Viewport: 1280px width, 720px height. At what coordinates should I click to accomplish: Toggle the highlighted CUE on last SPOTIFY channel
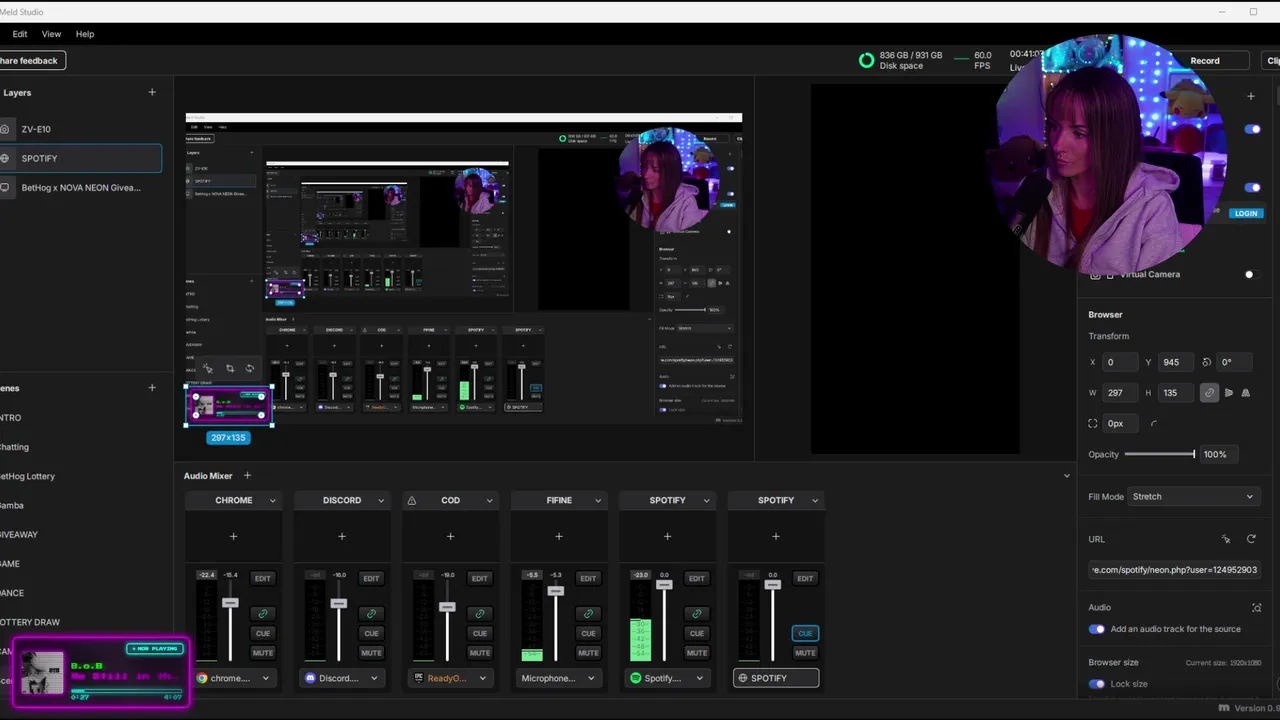click(x=805, y=633)
